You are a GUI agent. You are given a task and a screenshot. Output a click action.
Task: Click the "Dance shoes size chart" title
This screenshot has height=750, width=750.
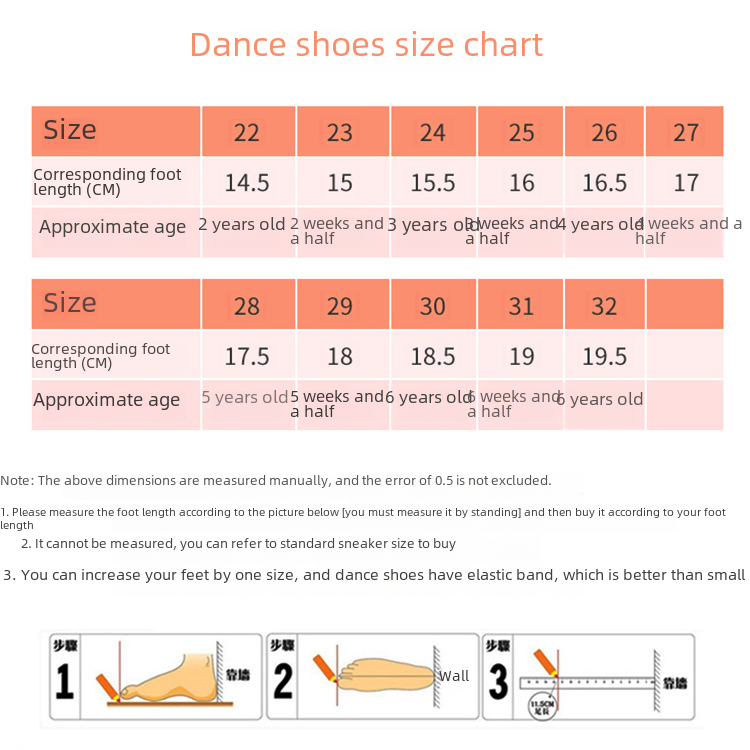(x=366, y=45)
